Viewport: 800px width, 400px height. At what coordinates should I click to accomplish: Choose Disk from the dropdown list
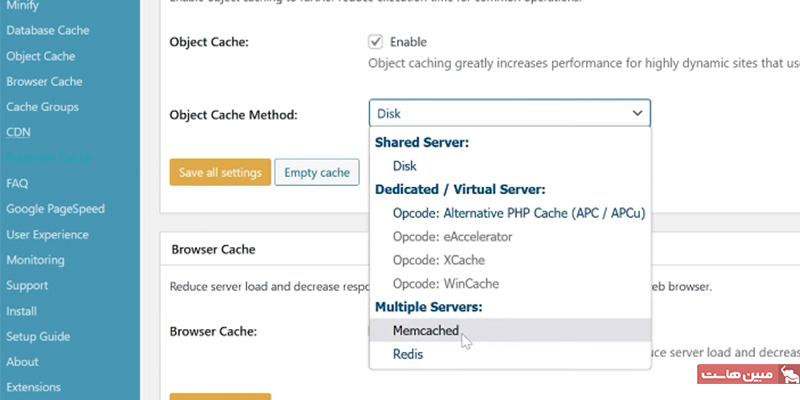[x=404, y=166]
